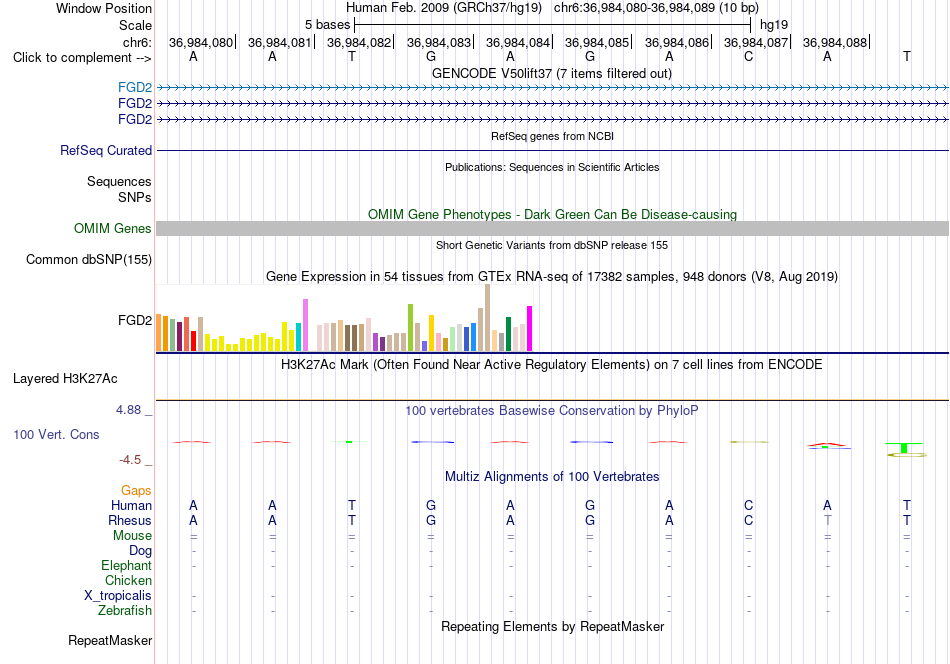
Task: Click base C under 36,984,087 in sequence row
Action: 748,56
